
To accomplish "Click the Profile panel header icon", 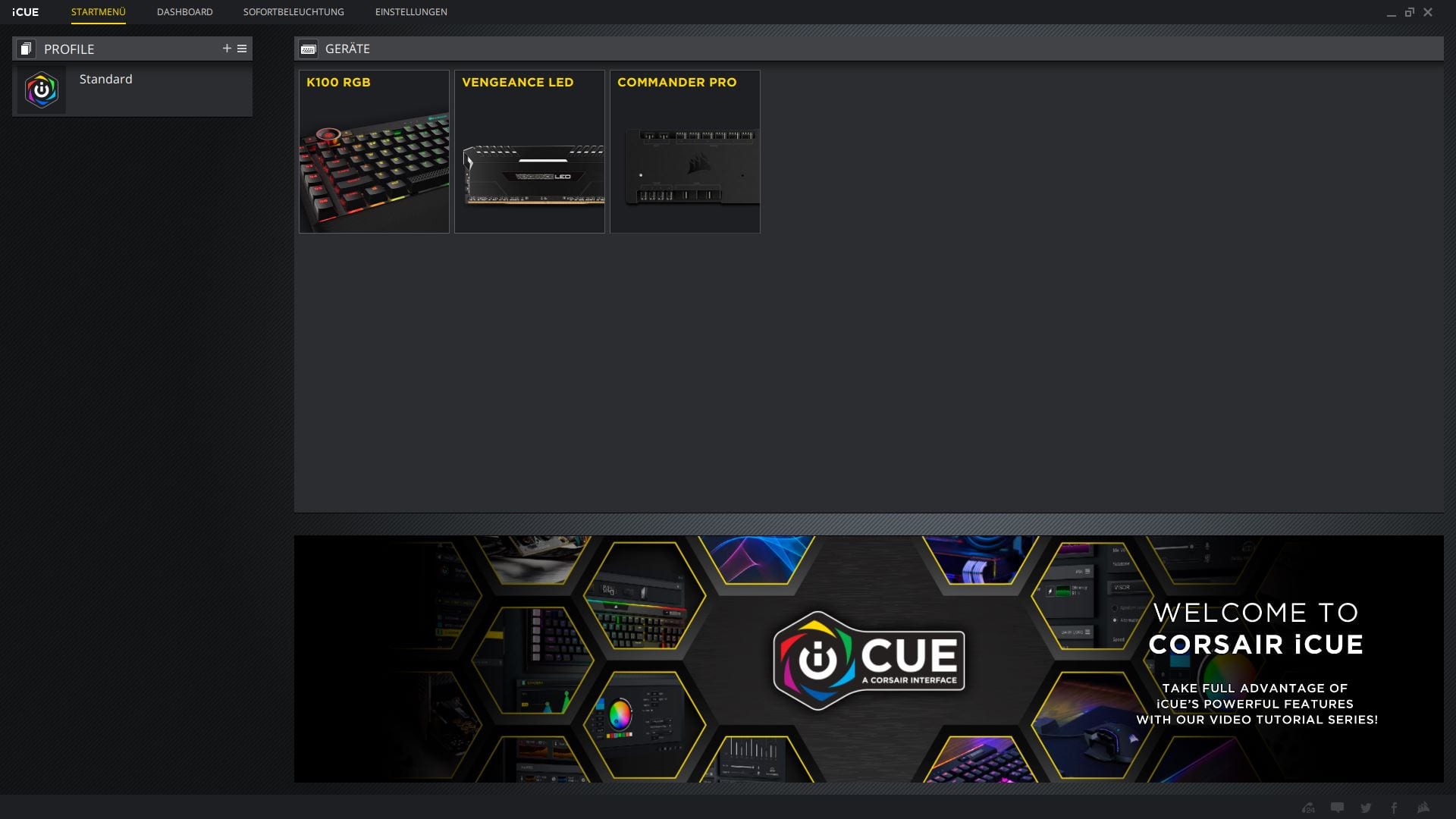I will [26, 49].
